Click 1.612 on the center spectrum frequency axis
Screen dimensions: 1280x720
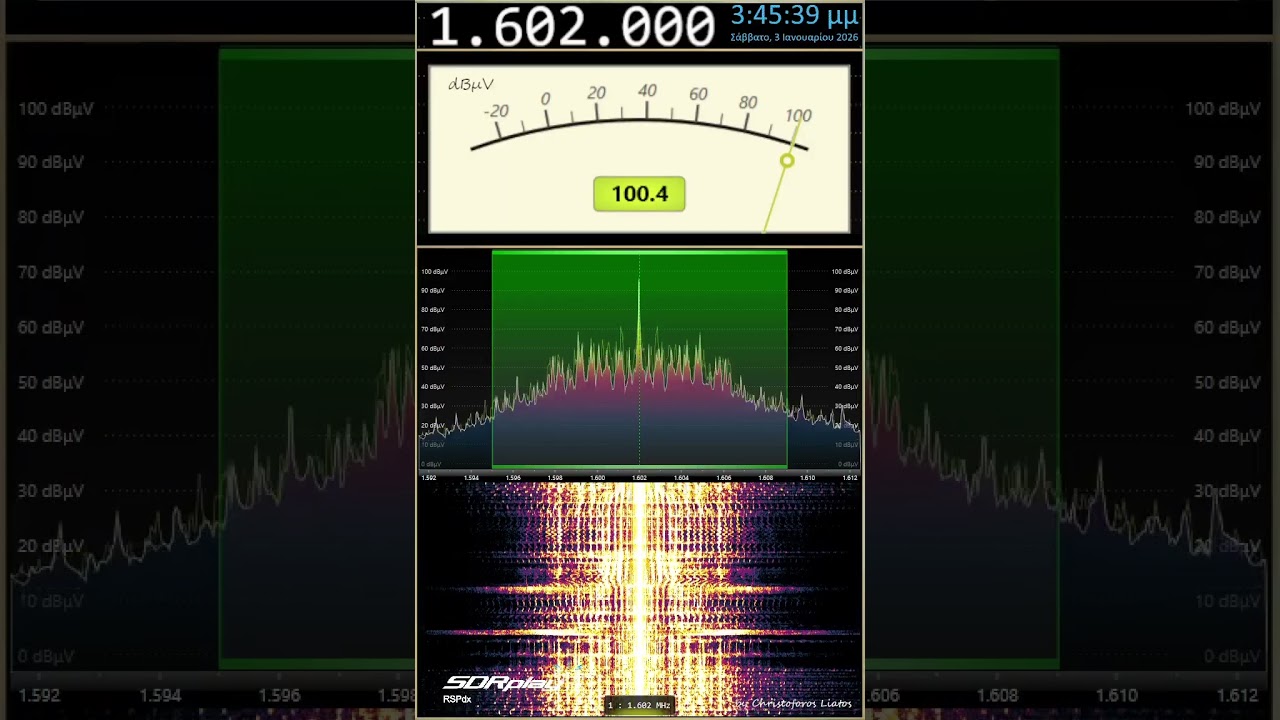click(x=849, y=478)
